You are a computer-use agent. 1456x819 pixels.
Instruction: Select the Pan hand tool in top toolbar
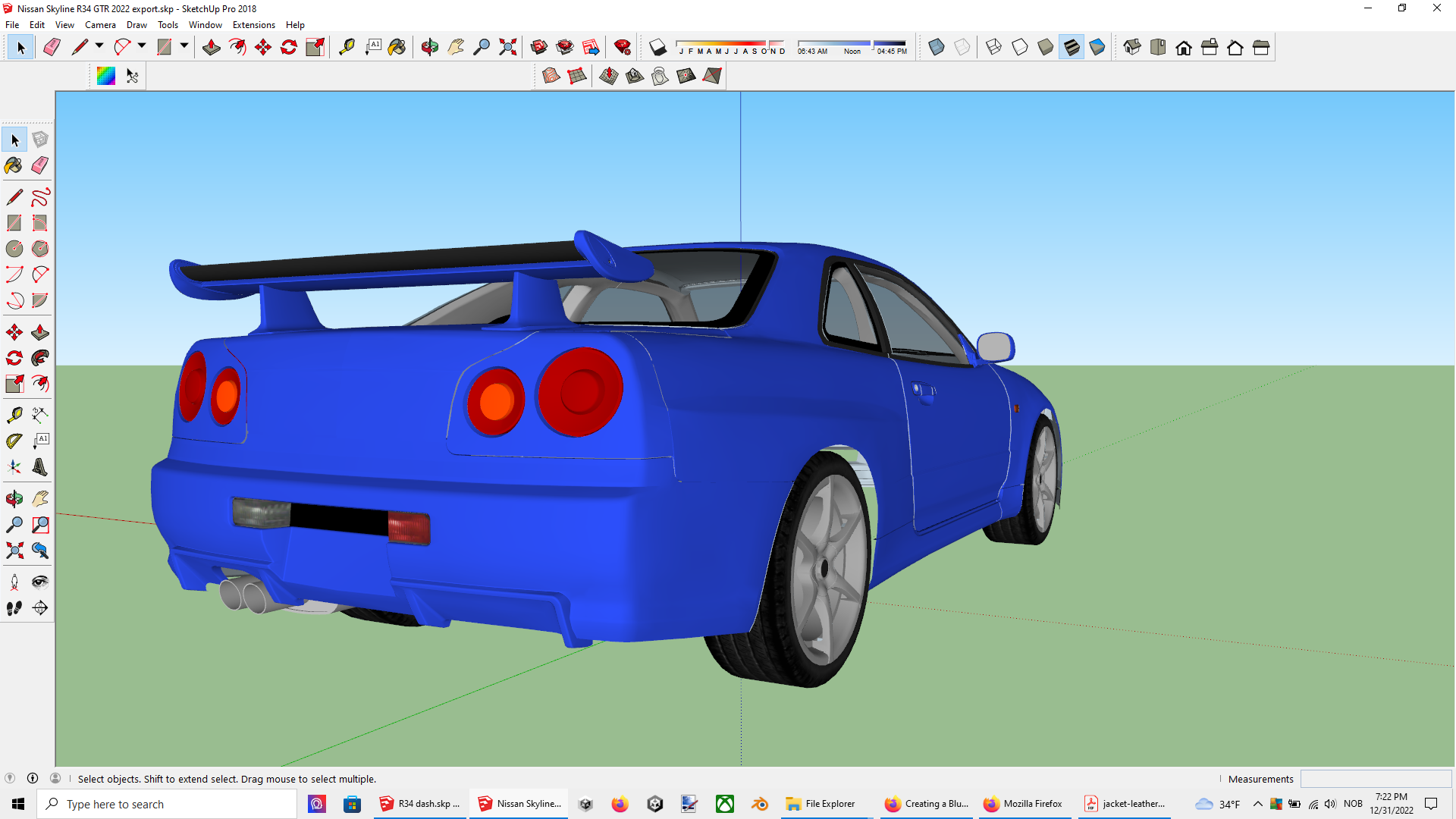pyautogui.click(x=456, y=47)
